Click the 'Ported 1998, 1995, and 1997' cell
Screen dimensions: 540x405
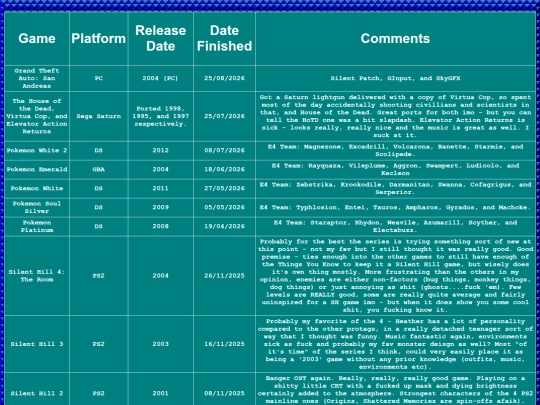pyautogui.click(x=160, y=116)
